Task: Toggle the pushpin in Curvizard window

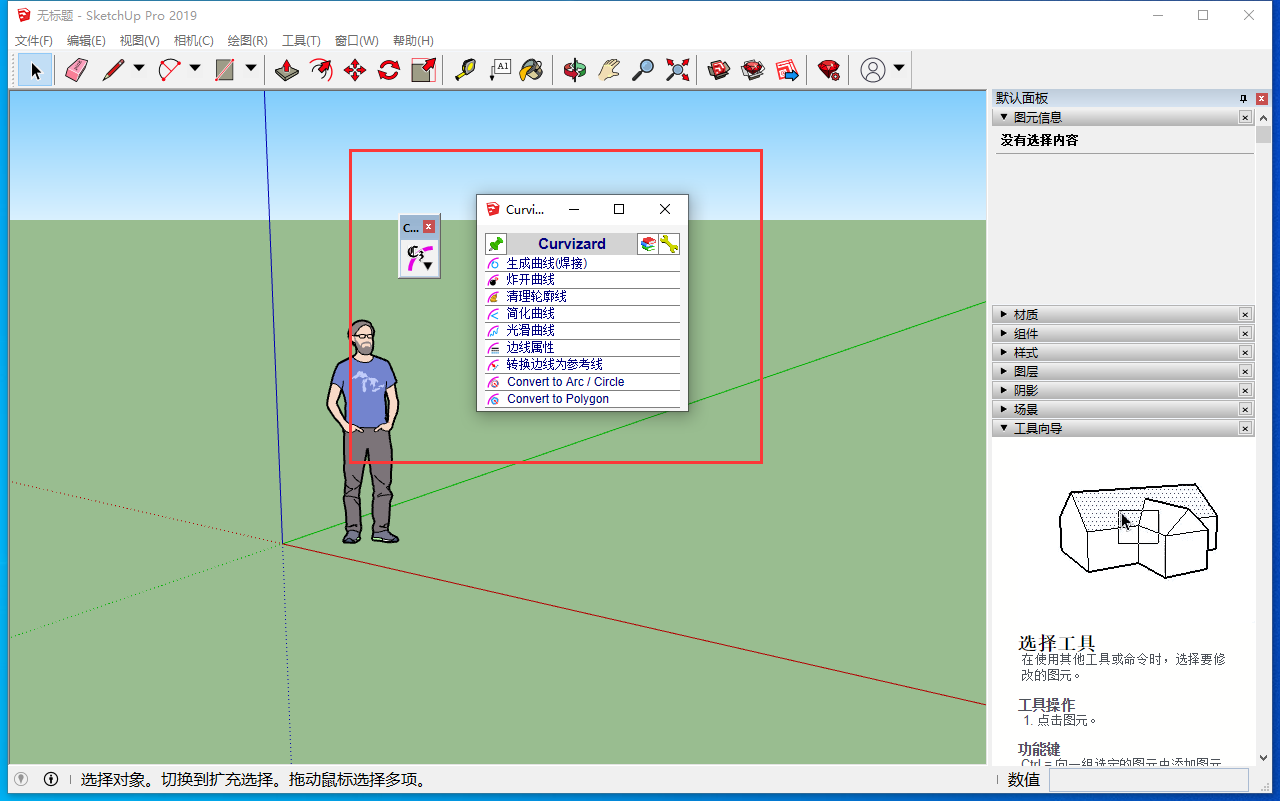Action: (x=496, y=244)
